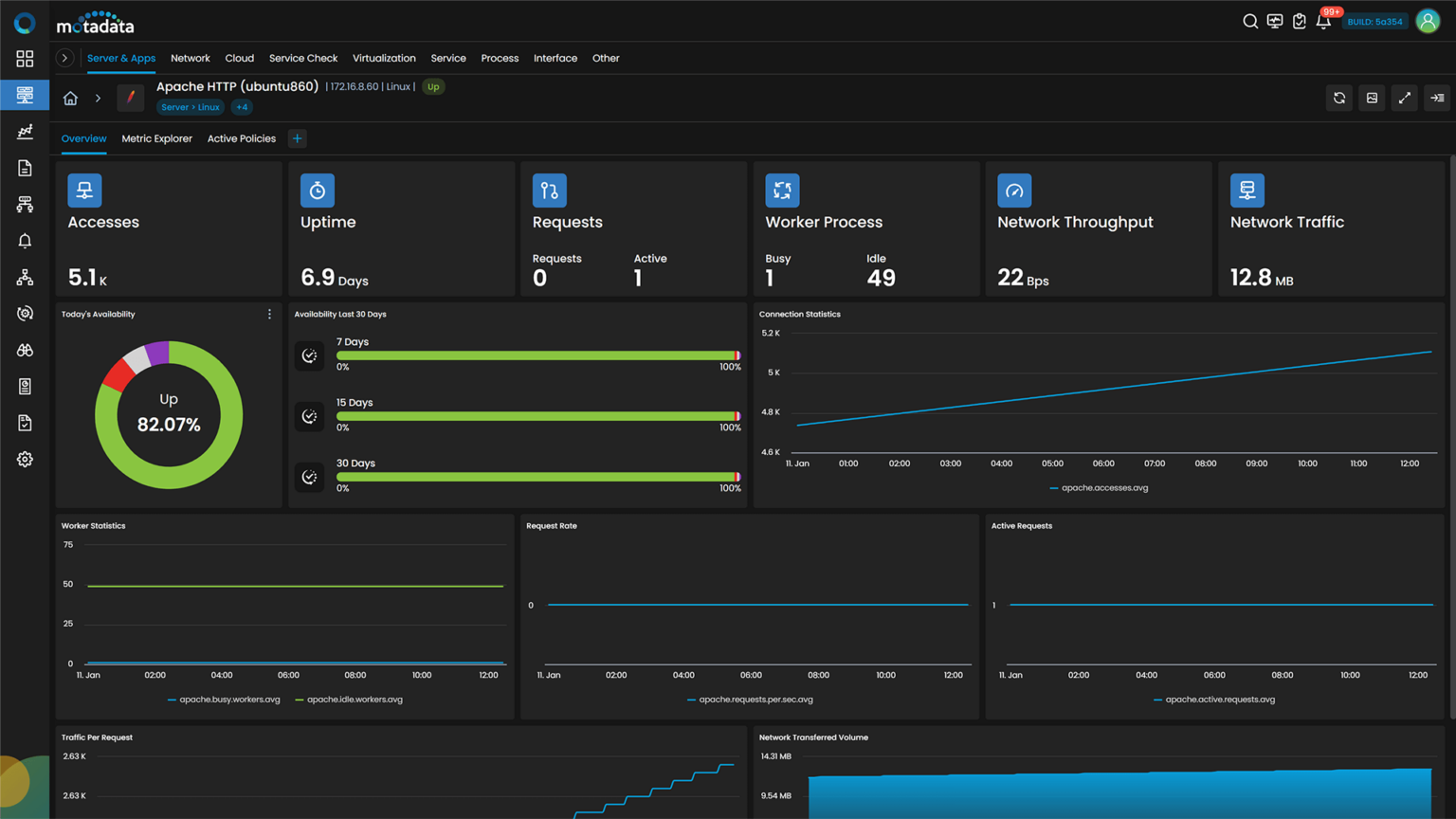
Task: Open the dashboard grid icon in sidebar
Action: (x=25, y=59)
